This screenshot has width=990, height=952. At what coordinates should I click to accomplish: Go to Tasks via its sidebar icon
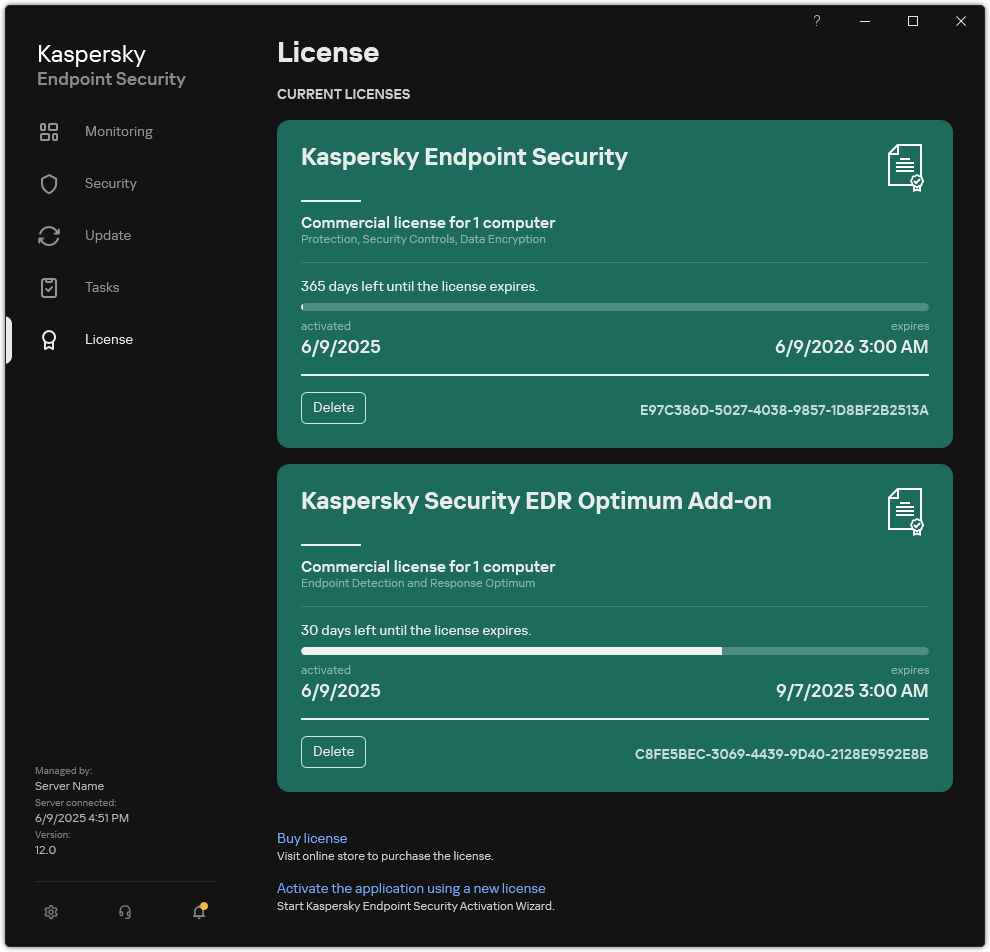click(49, 287)
